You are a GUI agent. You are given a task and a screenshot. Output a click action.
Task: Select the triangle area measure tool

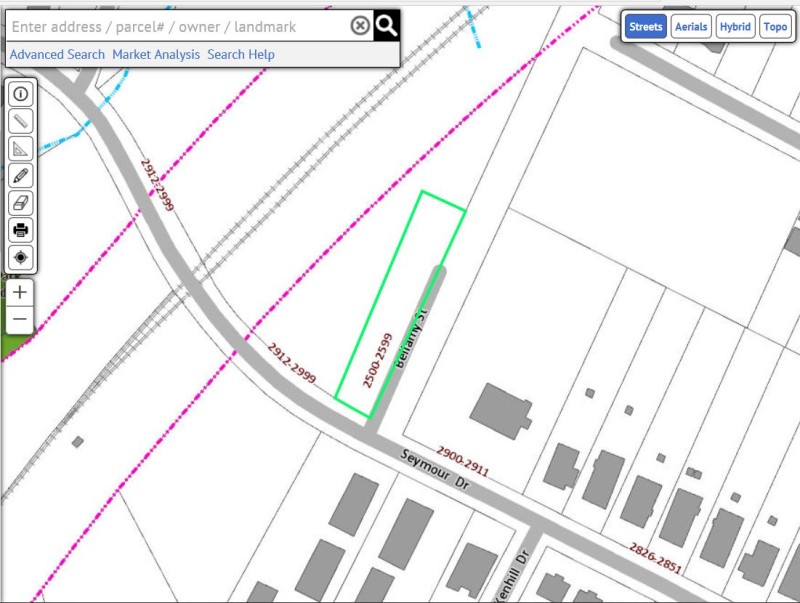click(21, 149)
